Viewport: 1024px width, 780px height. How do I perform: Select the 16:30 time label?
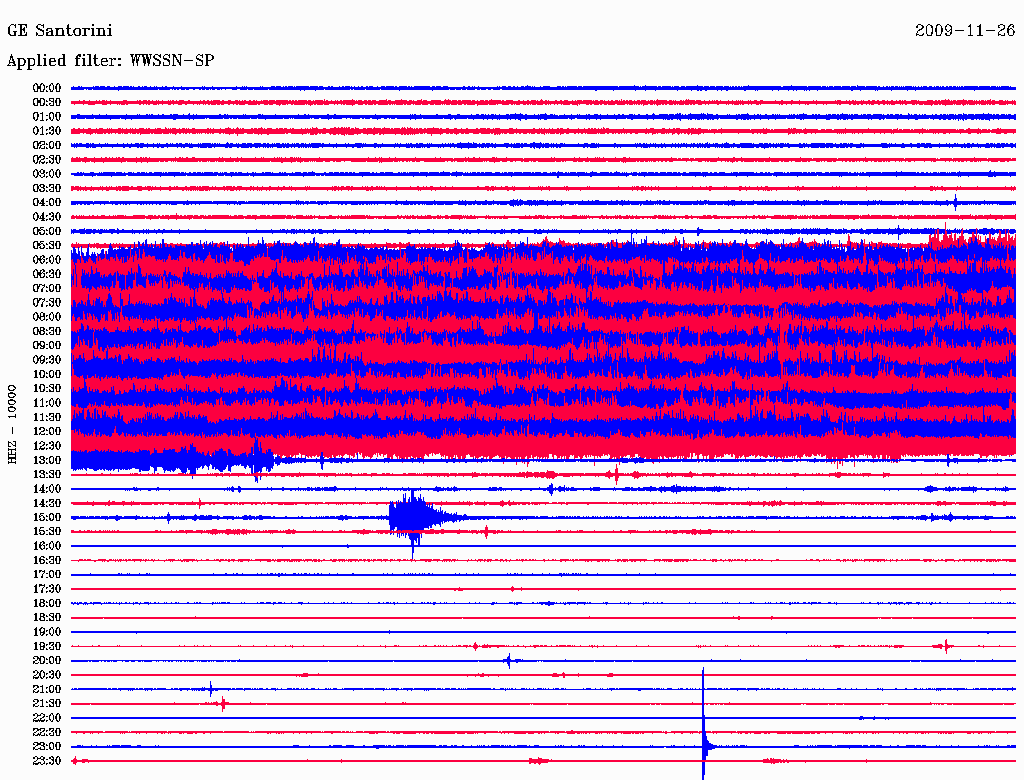pos(47,561)
